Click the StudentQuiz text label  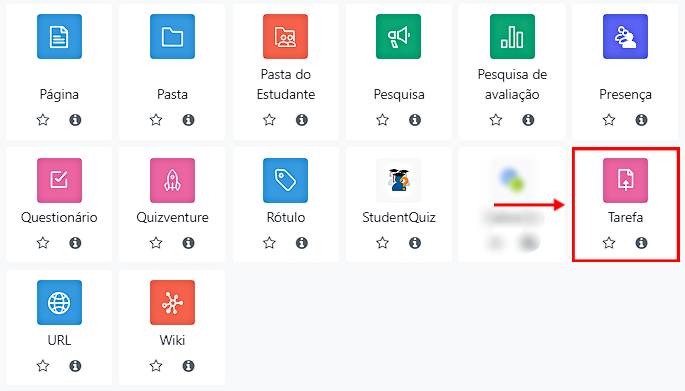click(x=399, y=217)
